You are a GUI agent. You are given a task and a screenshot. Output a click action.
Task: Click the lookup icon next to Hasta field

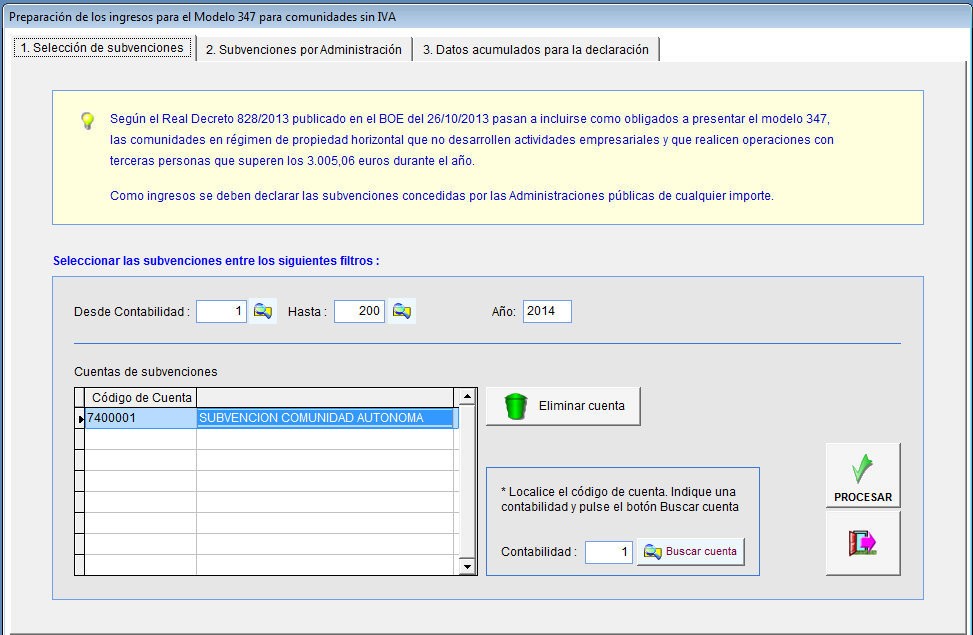pos(402,312)
